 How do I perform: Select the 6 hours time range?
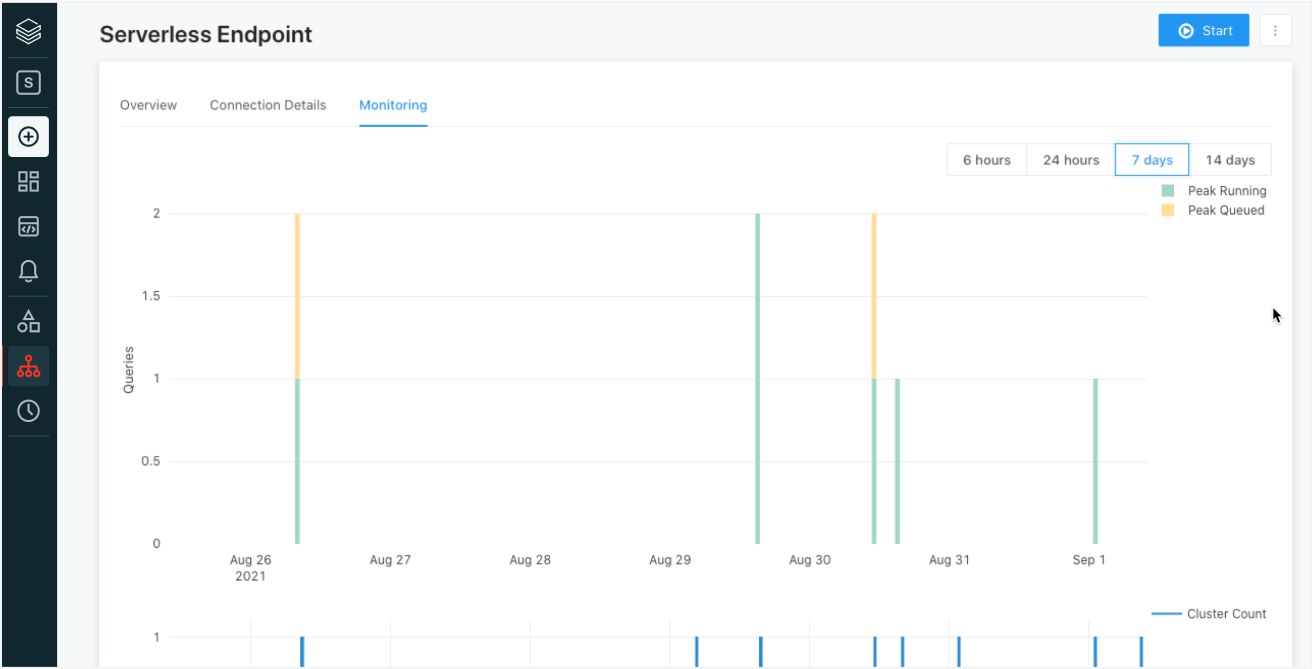pos(986,160)
